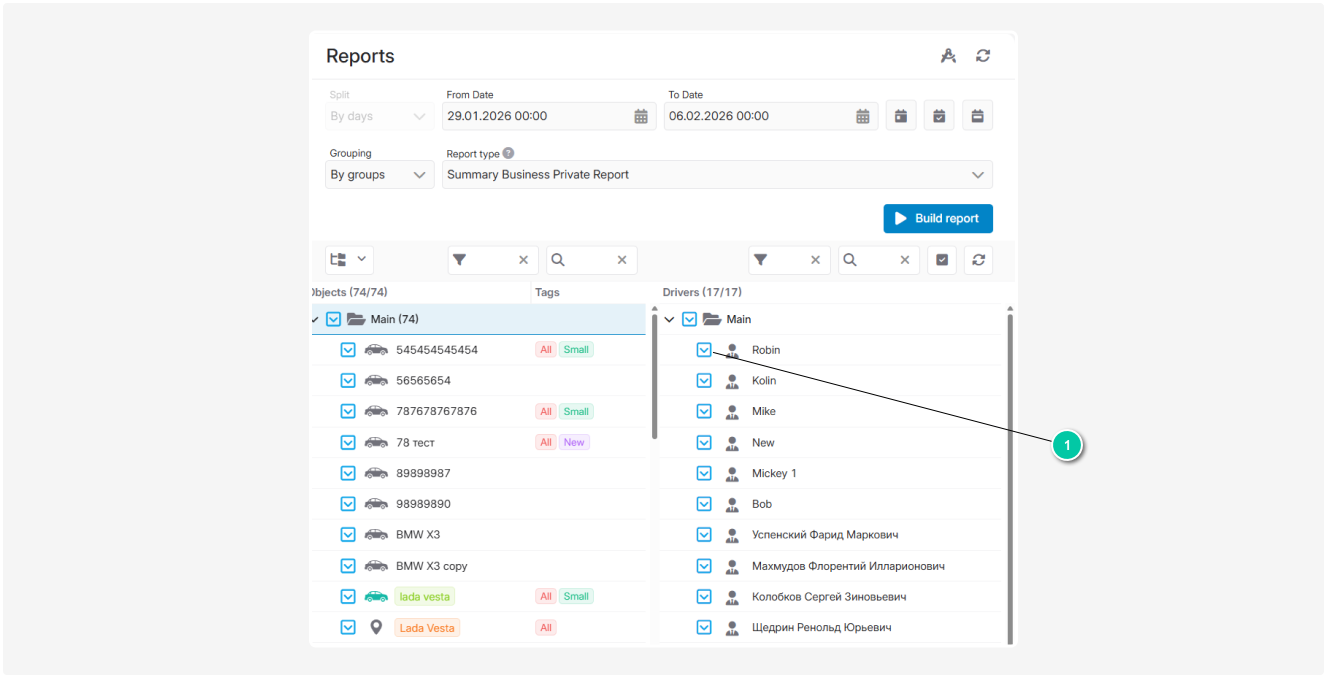
Task: Click the select-all checkbox icon in Drivers toolbar
Action: (941, 259)
